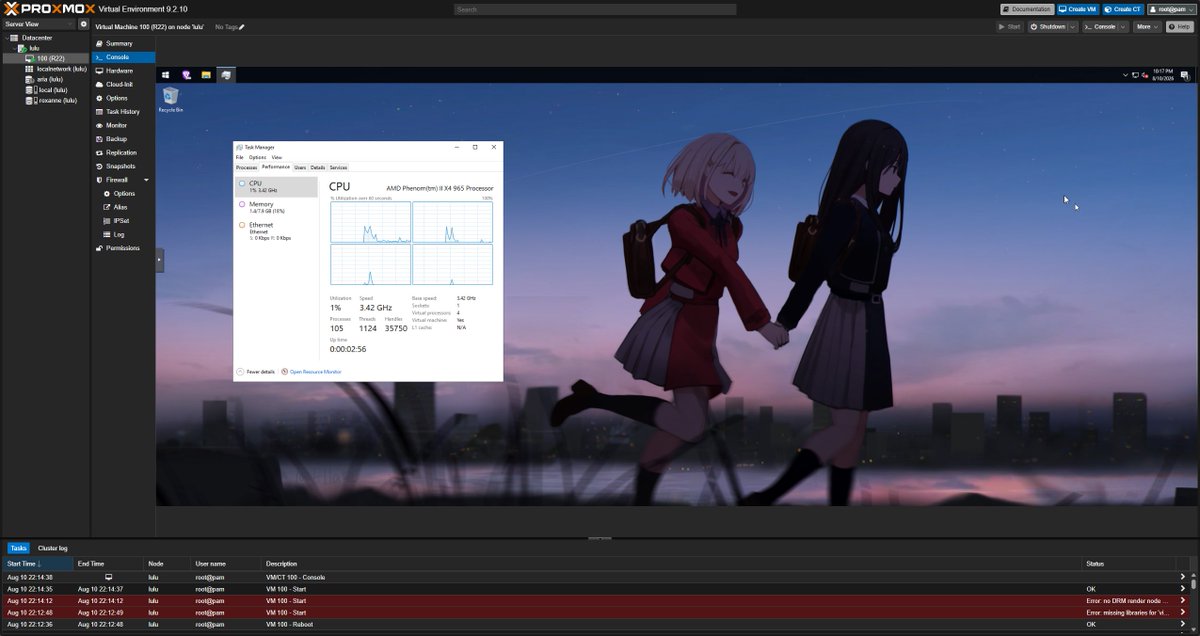Click the Help button
Screen dimensions: 1200x636
pos(1179,27)
